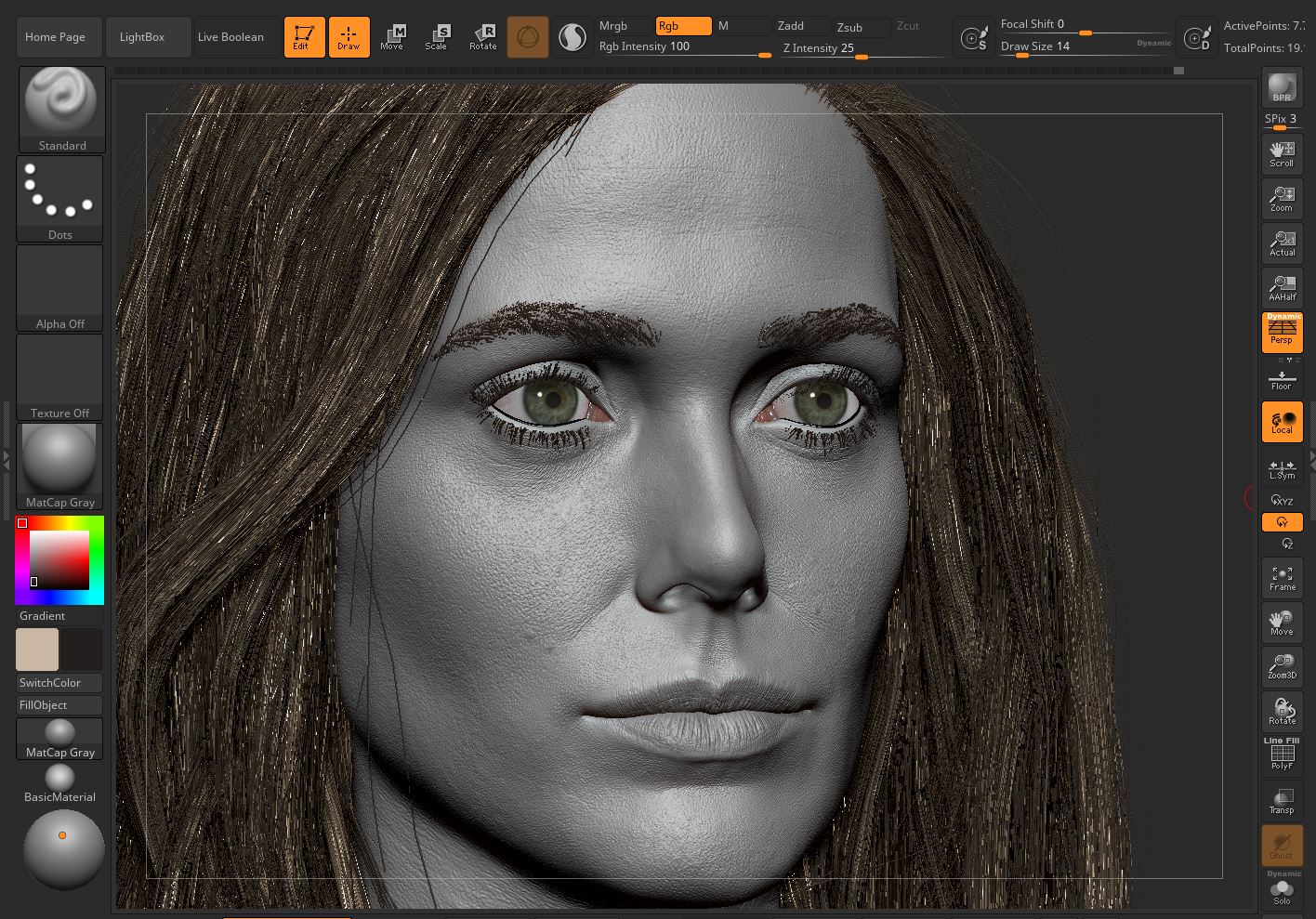Screen dimensions: 1316x919
Task: Toggle Local transformations
Action: pyautogui.click(x=1283, y=422)
